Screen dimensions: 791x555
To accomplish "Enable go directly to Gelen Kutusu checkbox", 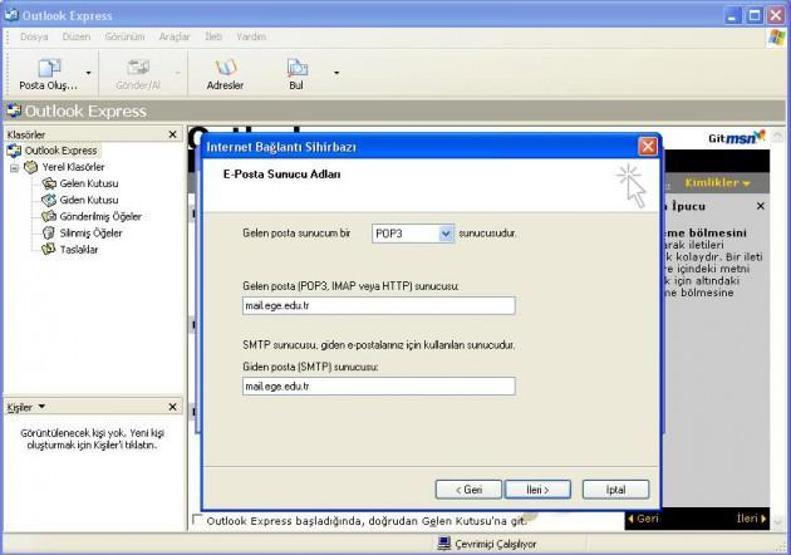I will 198,519.
